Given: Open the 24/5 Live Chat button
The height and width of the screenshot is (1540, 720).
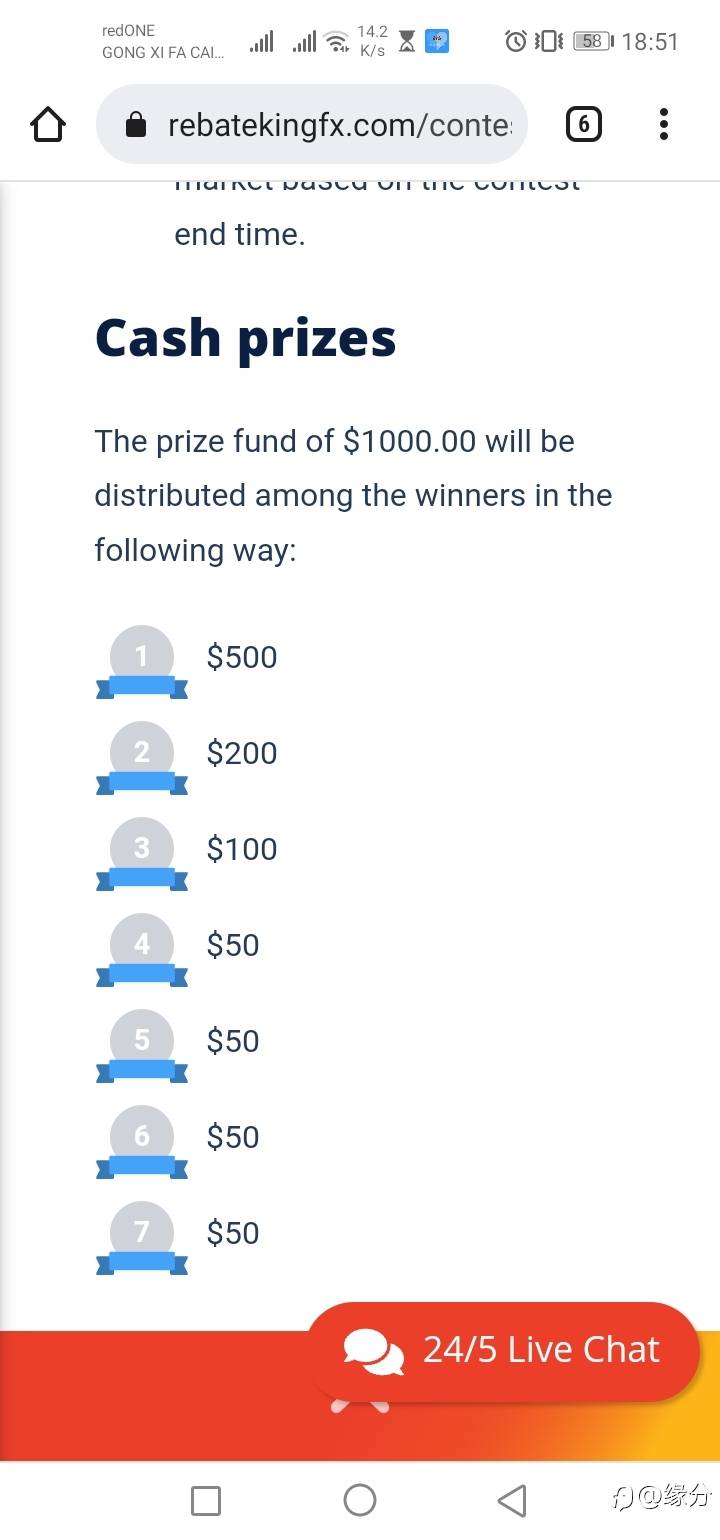Looking at the screenshot, I should coord(503,1350).
